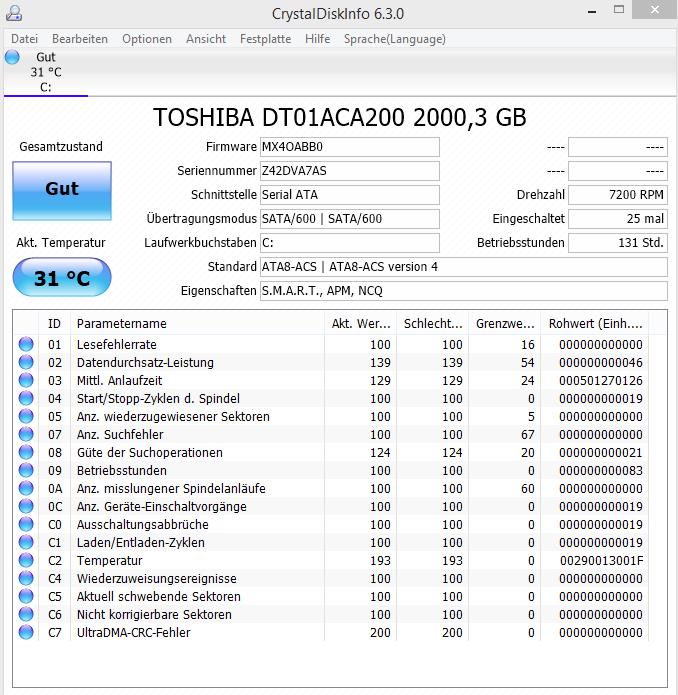Click status orb for 02 Datendurchsatz-Leistung
This screenshot has width=678, height=695.
click(x=26, y=362)
